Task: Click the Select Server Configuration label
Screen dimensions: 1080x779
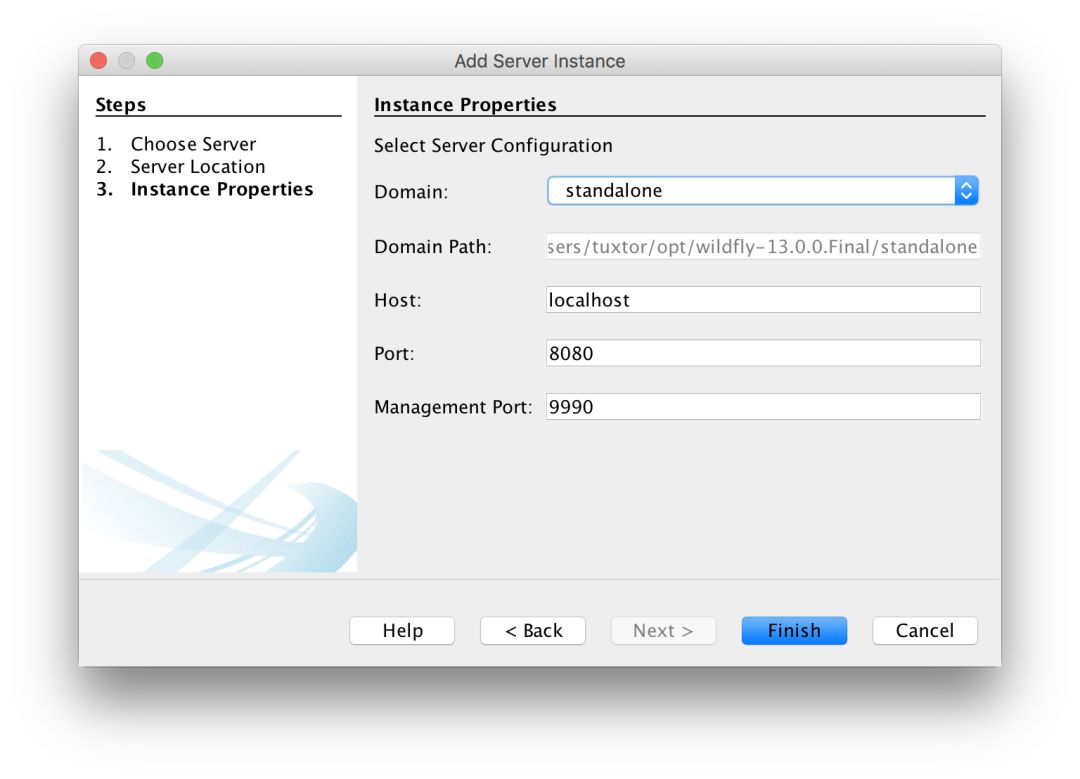Action: pyautogui.click(x=493, y=146)
